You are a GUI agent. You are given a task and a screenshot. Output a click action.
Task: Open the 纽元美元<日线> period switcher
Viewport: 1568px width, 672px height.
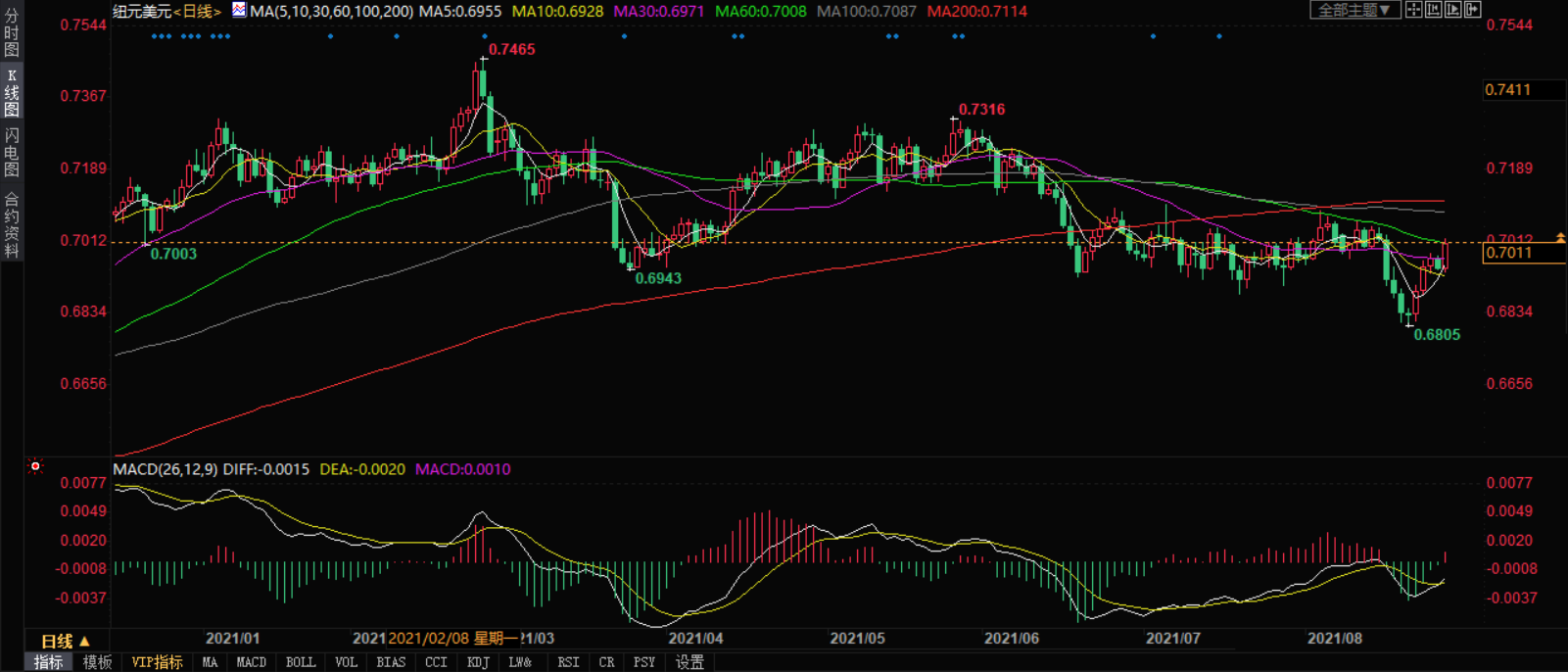pos(166,12)
